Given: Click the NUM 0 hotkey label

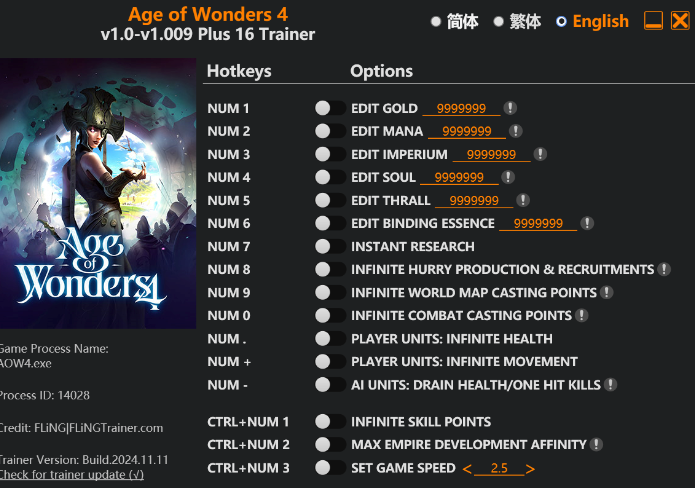Looking at the screenshot, I should tap(229, 316).
